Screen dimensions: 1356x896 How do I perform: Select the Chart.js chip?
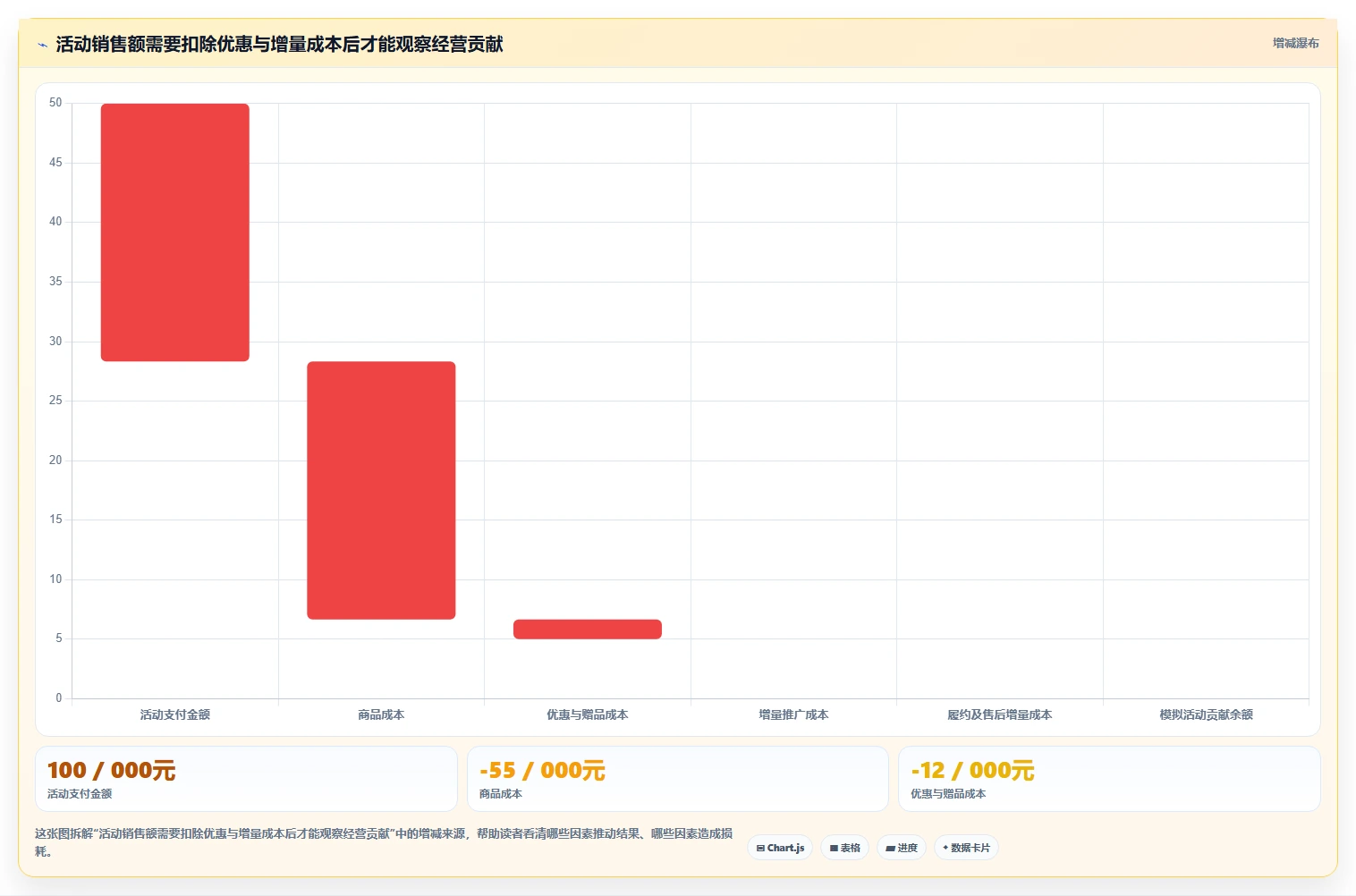coord(780,848)
